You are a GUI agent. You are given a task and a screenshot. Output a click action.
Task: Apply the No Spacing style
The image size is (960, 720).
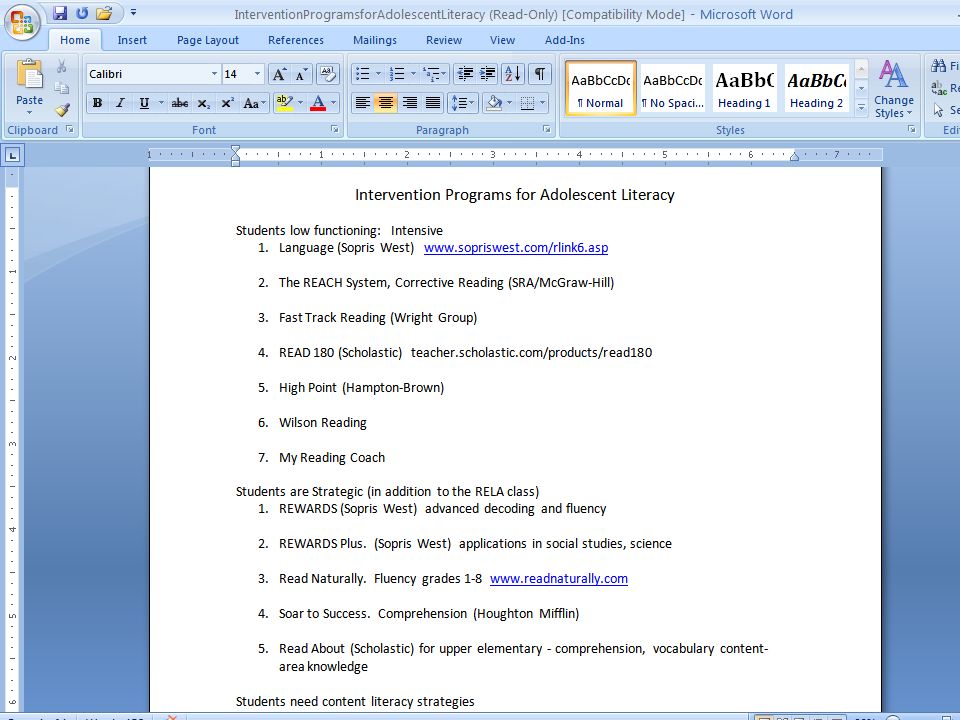coord(672,88)
